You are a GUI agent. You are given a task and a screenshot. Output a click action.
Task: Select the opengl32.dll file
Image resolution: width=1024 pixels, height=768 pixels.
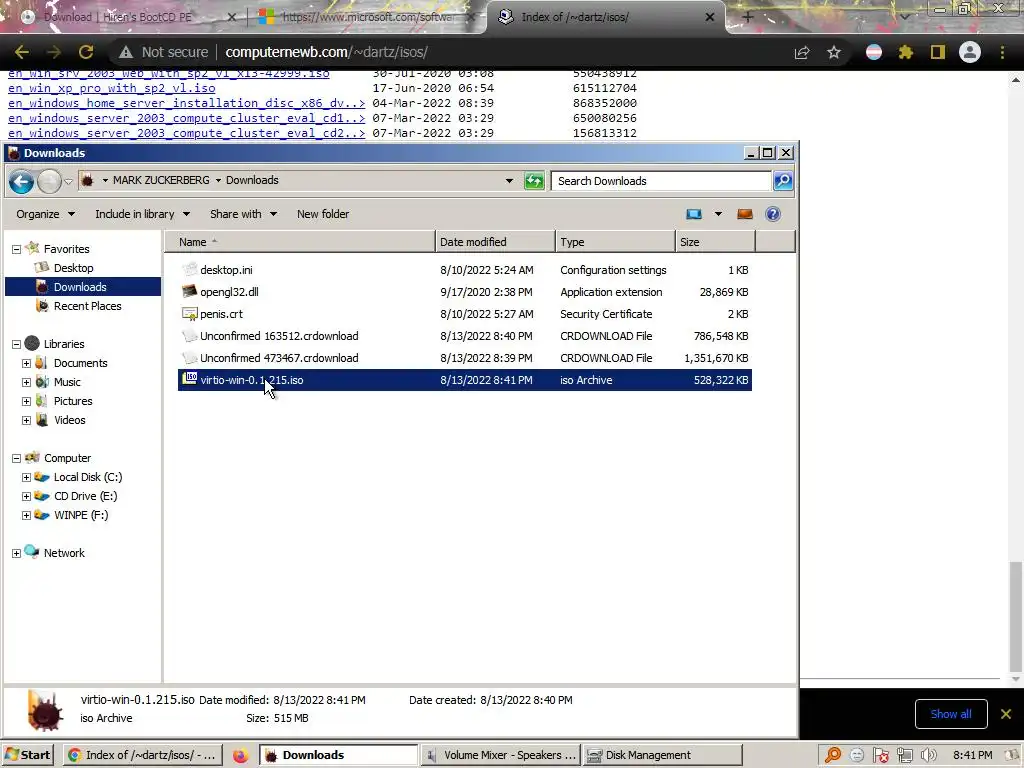[x=229, y=292]
